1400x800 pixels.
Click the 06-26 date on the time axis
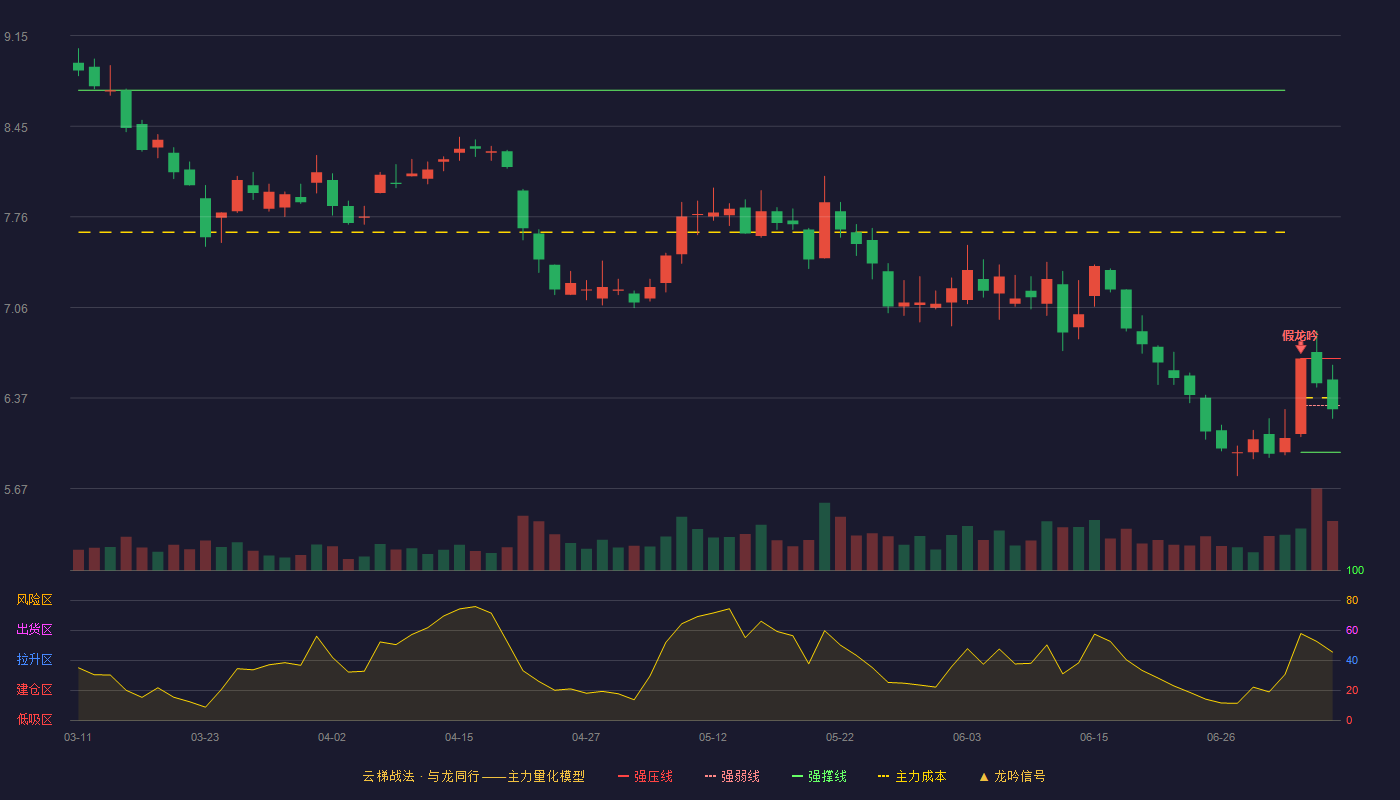[1221, 737]
